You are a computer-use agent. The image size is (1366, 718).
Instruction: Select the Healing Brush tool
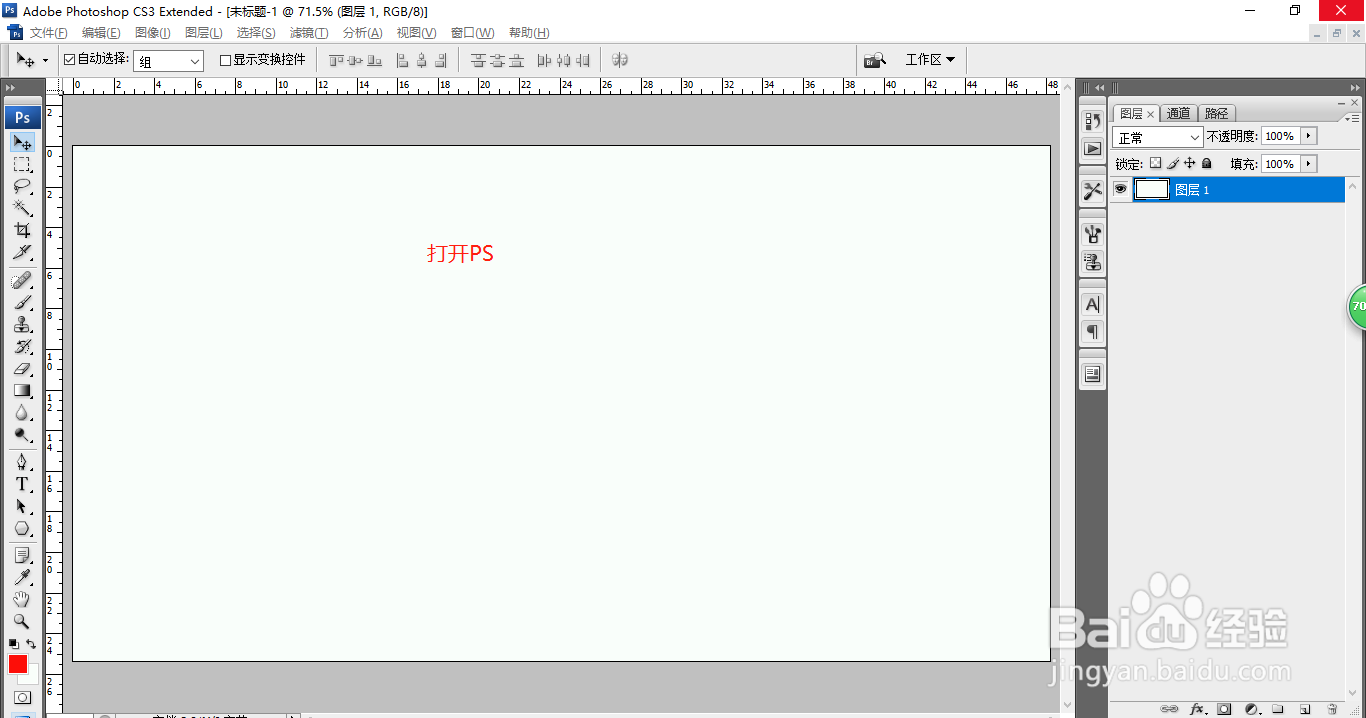point(22,280)
